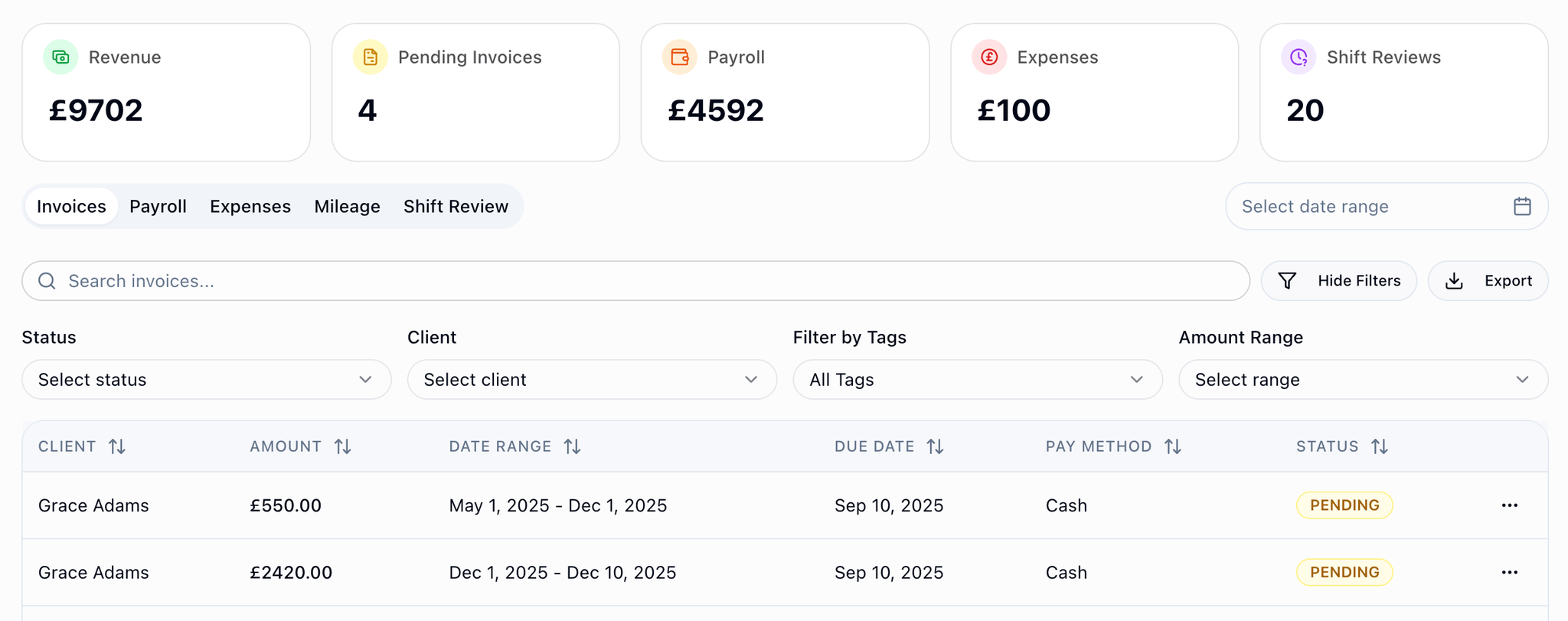Switch to the Payroll tab
The height and width of the screenshot is (621, 1568).
158,207
